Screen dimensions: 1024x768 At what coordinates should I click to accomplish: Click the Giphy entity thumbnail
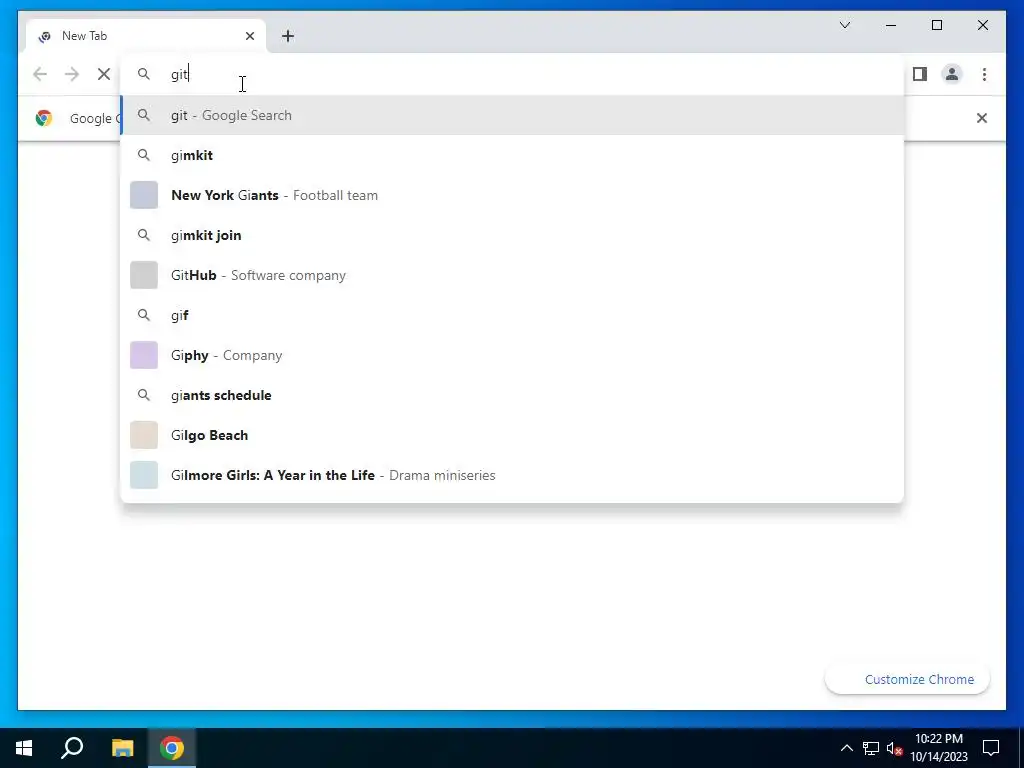pos(144,355)
